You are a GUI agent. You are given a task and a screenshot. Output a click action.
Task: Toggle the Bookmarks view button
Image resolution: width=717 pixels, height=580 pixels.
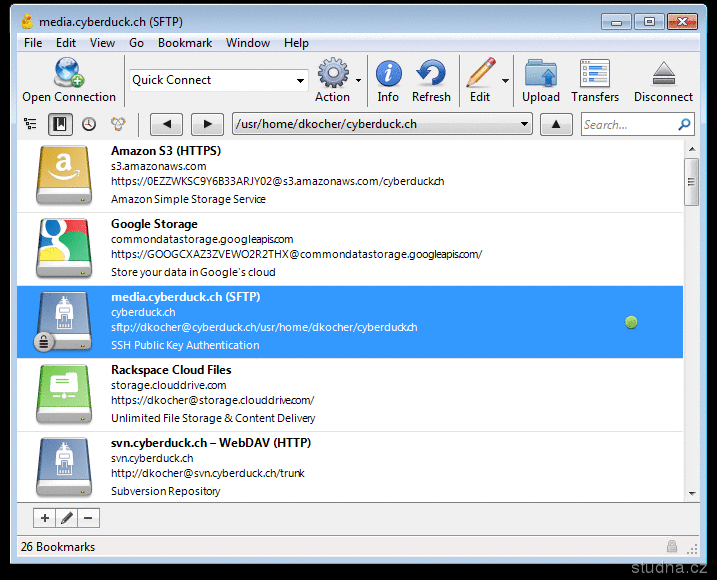tap(60, 124)
